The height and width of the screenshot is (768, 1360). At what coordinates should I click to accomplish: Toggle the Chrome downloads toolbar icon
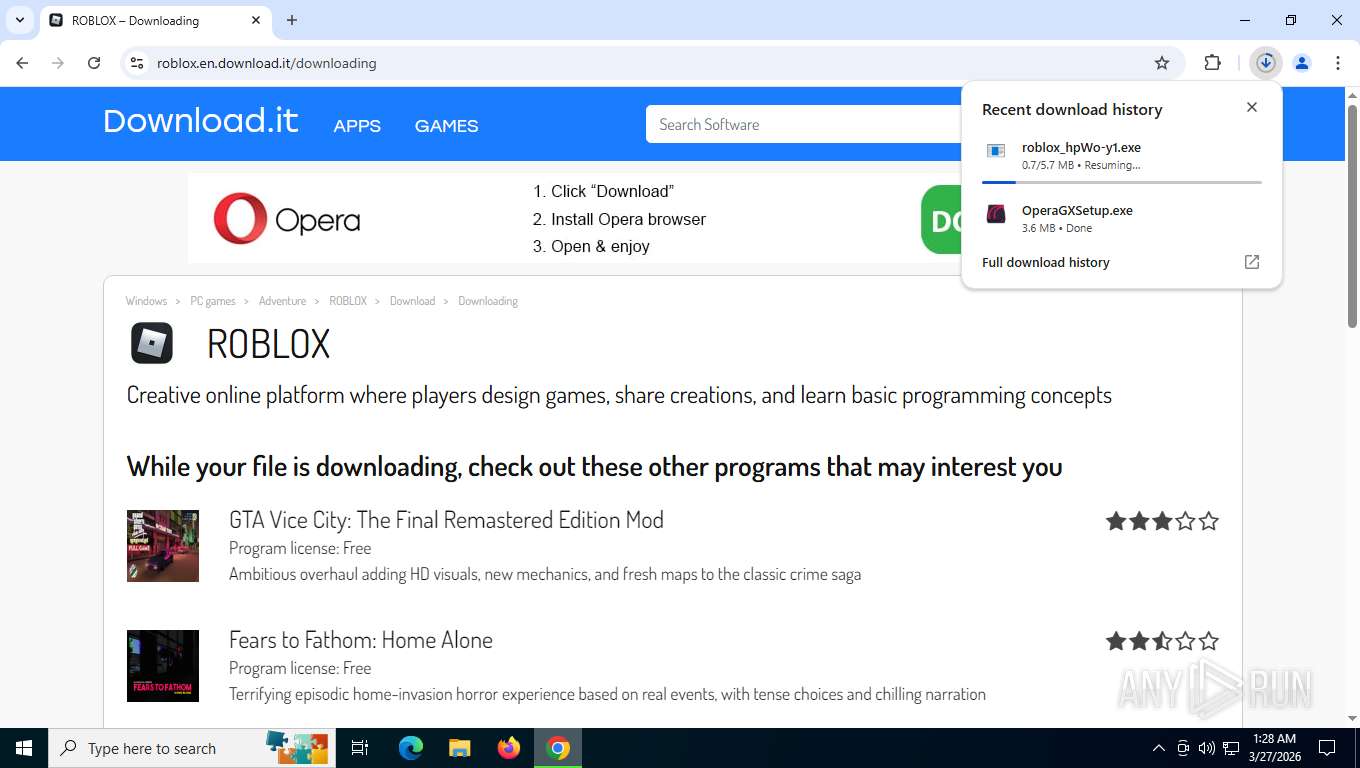(x=1266, y=63)
